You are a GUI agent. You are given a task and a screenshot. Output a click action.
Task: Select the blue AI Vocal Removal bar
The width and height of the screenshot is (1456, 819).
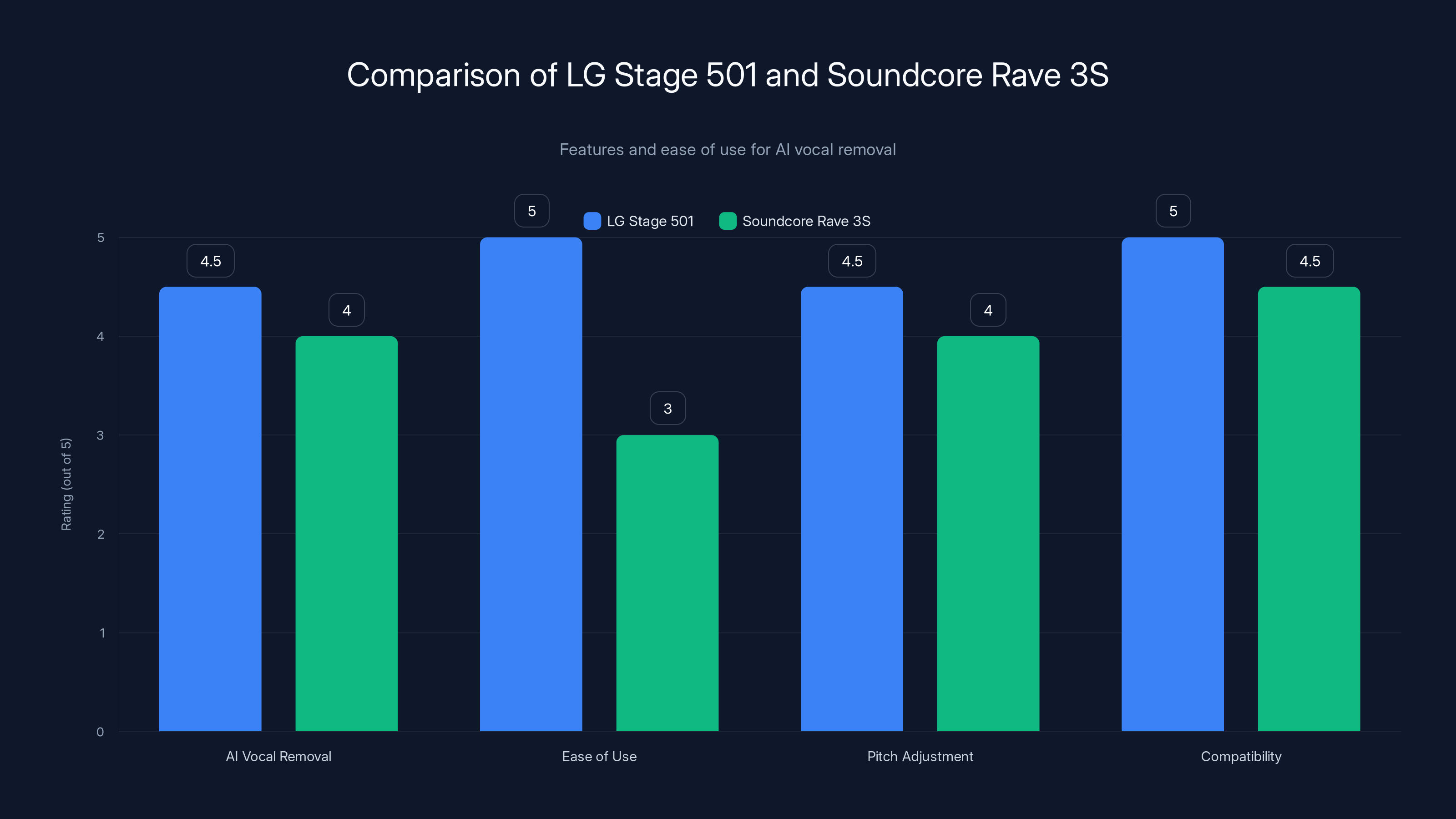pos(210,509)
